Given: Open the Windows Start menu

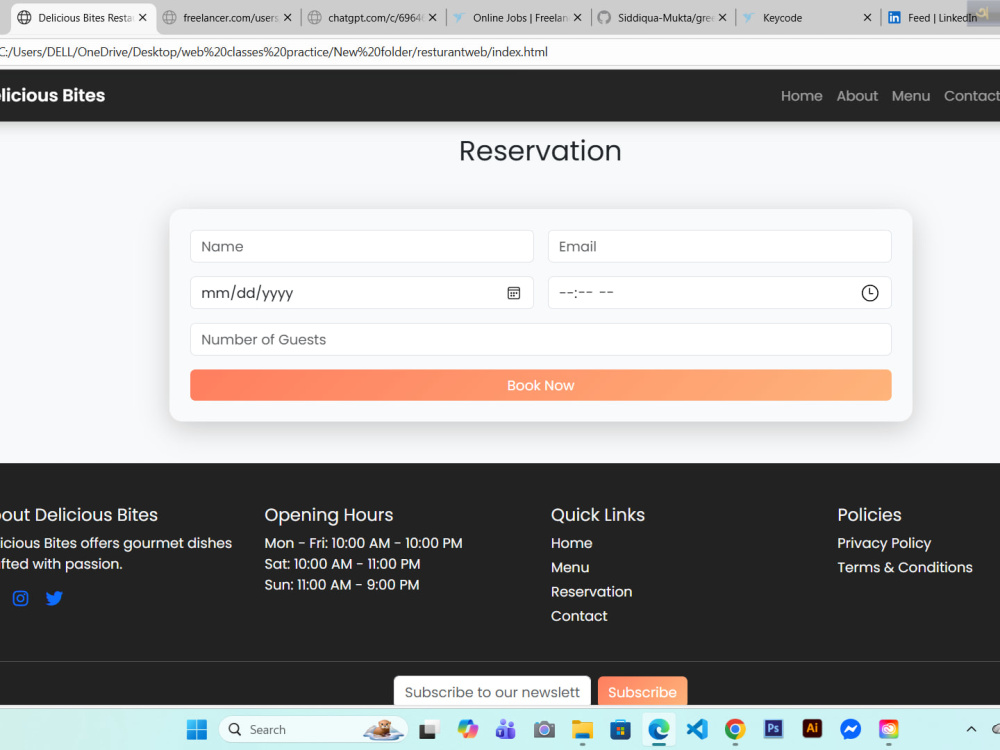Looking at the screenshot, I should tap(196, 729).
